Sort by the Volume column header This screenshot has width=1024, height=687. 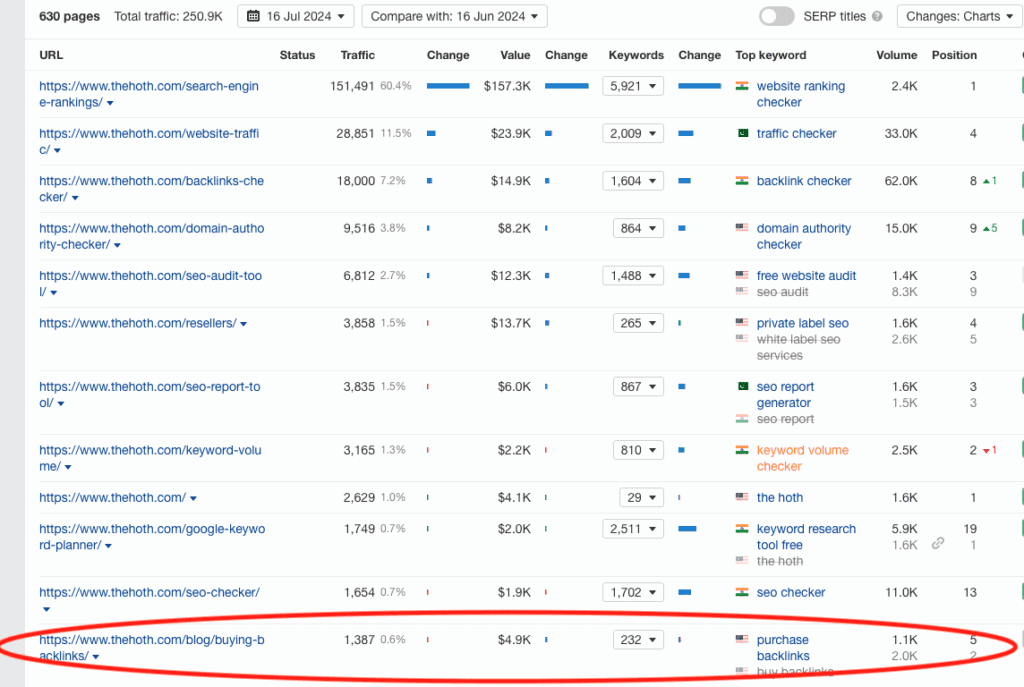click(896, 55)
